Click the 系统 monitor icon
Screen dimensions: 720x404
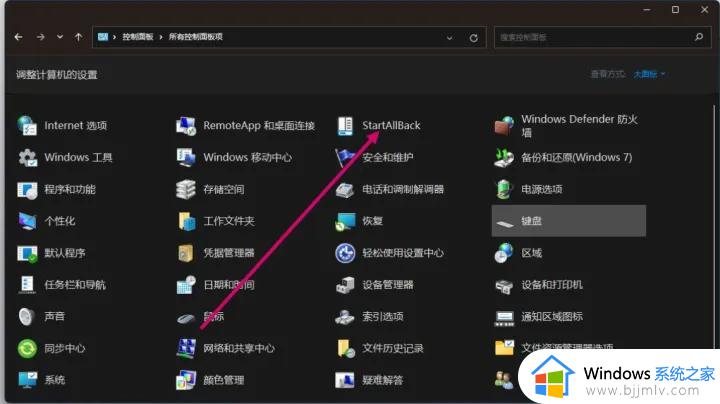point(27,380)
